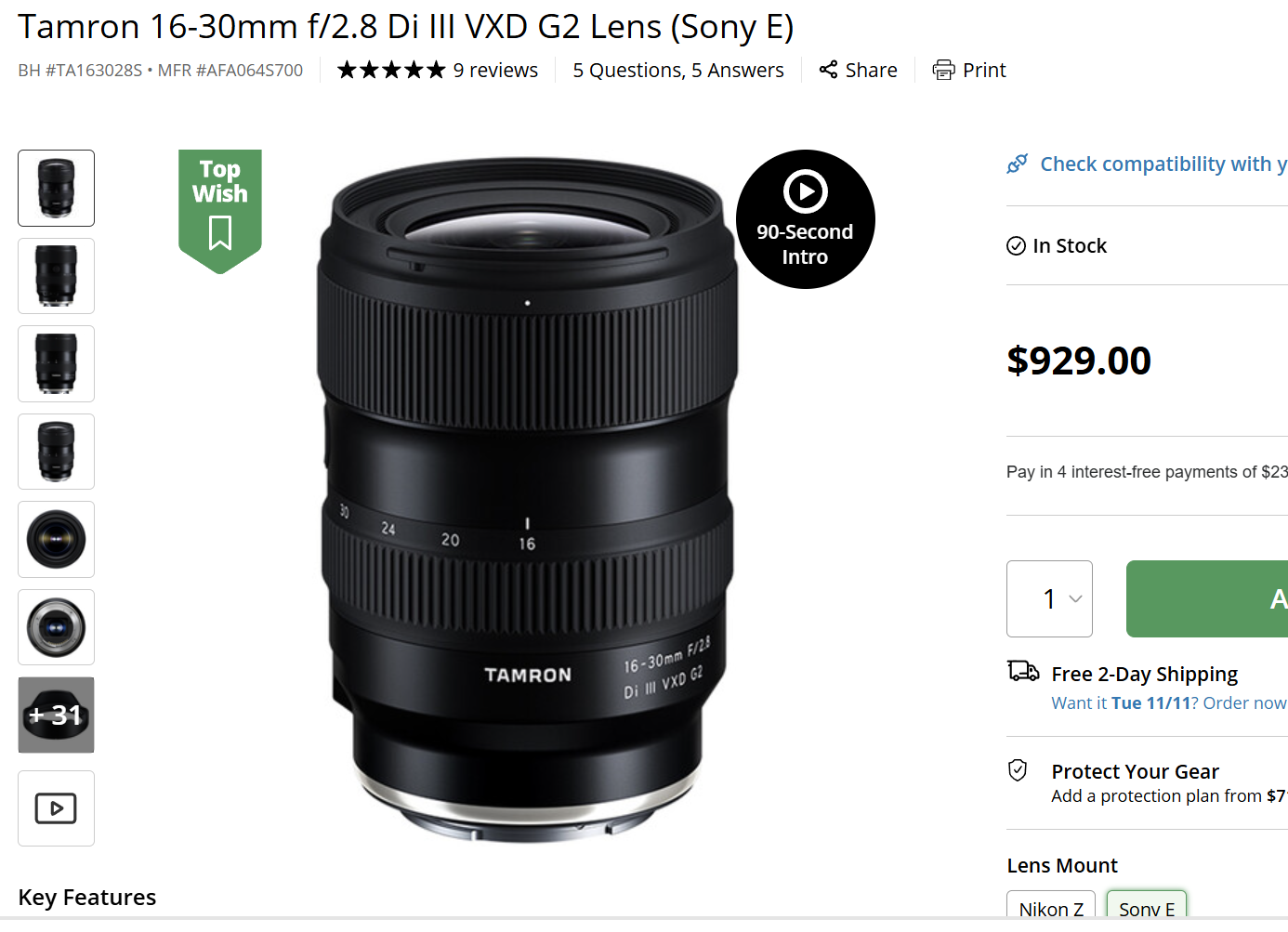
Task: Open the quantity dropdown
Action: tap(1049, 598)
